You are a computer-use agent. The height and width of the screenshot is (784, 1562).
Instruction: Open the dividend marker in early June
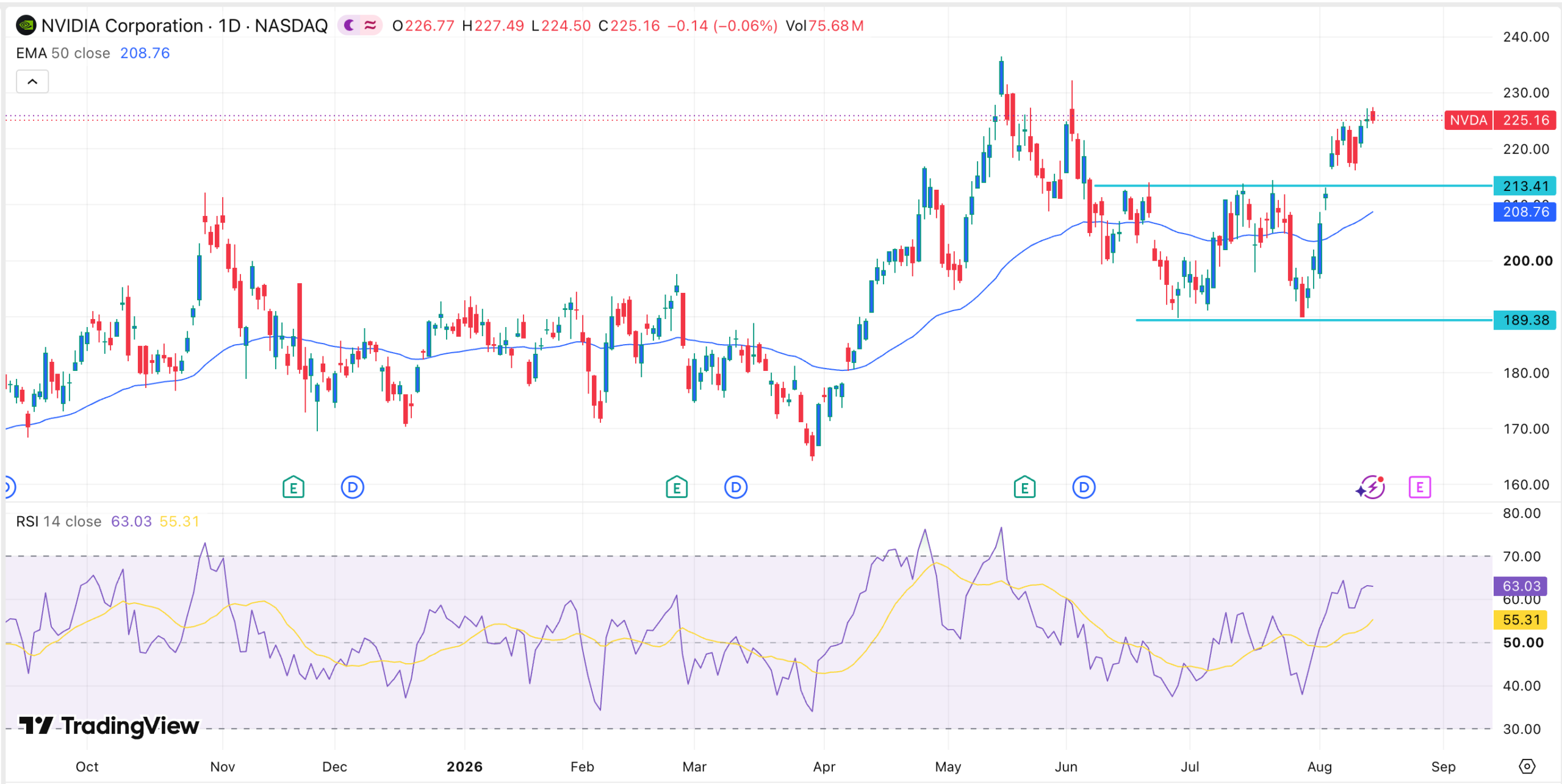[1084, 487]
